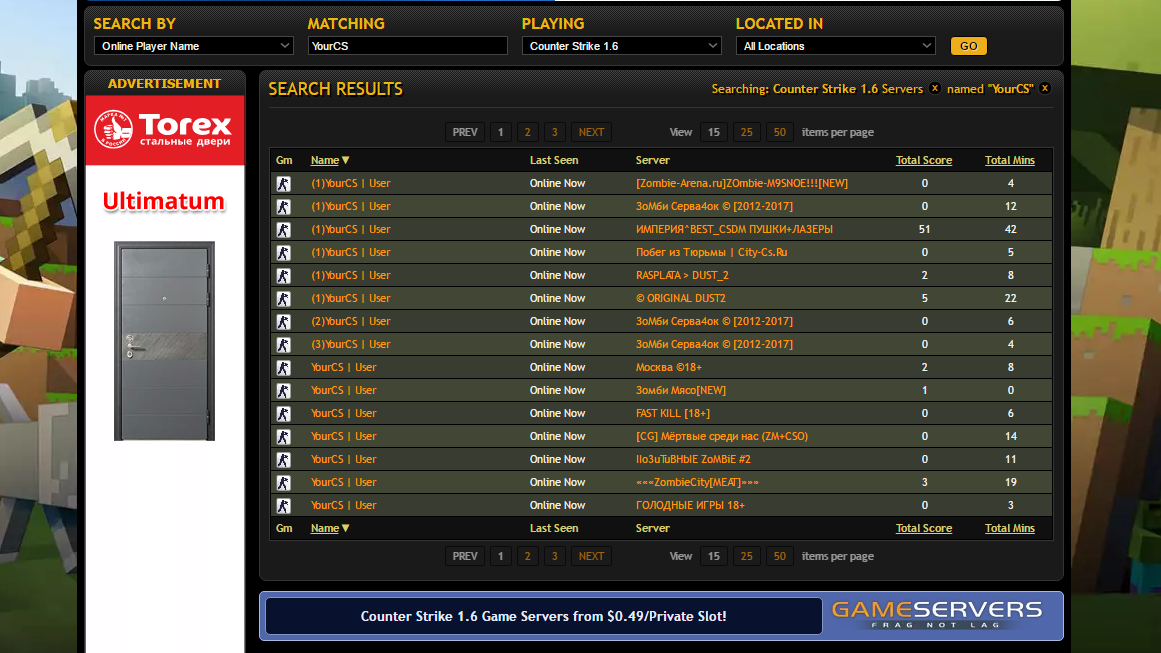Screen dimensions: 1161x653
Task: Open server ИМПЕРИЯ^BEST_CSDM ПУШКИ+ЛАЗЕРЫ
Action: click(734, 230)
